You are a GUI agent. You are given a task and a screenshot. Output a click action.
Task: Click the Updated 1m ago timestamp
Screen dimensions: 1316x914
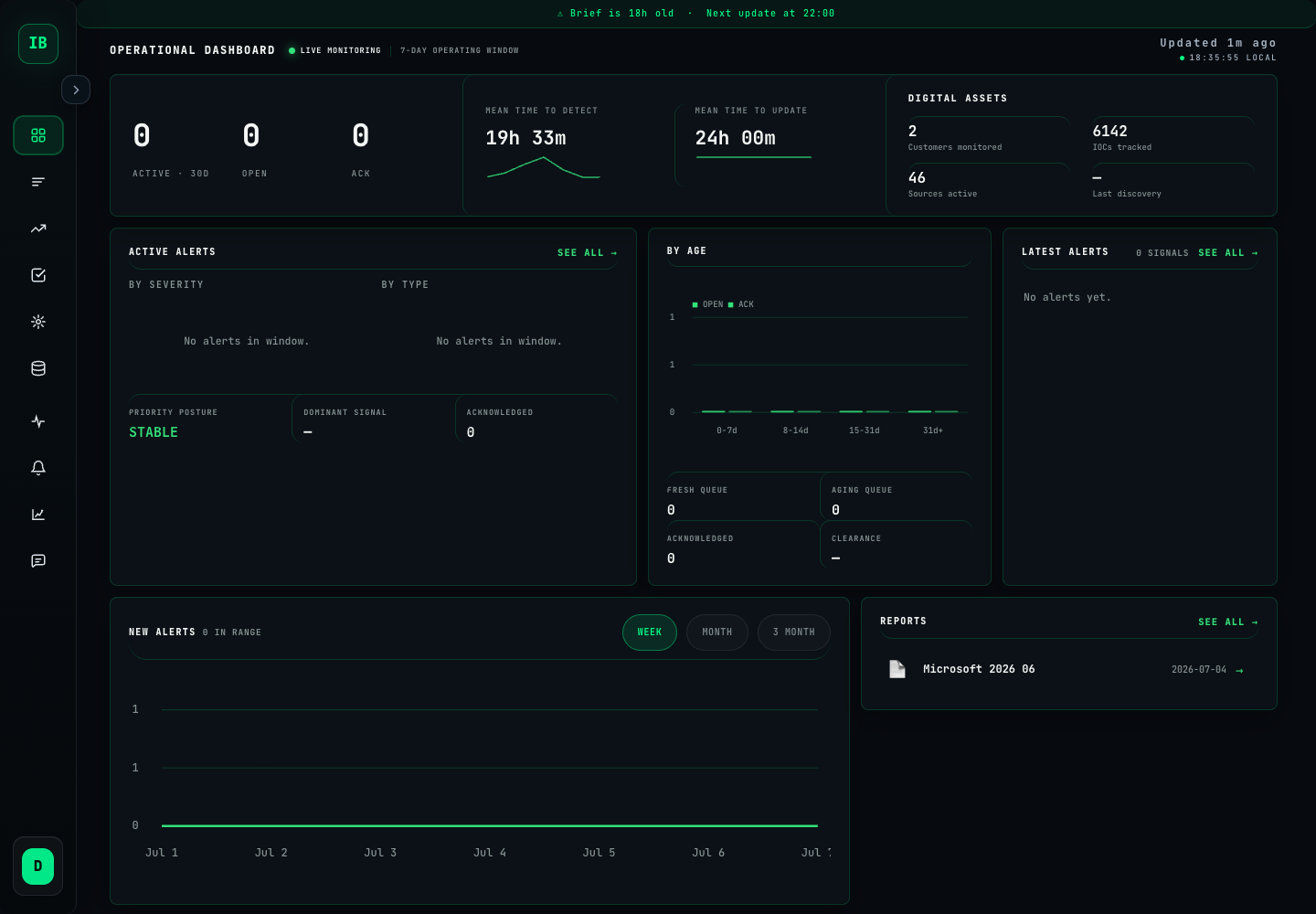point(1218,43)
